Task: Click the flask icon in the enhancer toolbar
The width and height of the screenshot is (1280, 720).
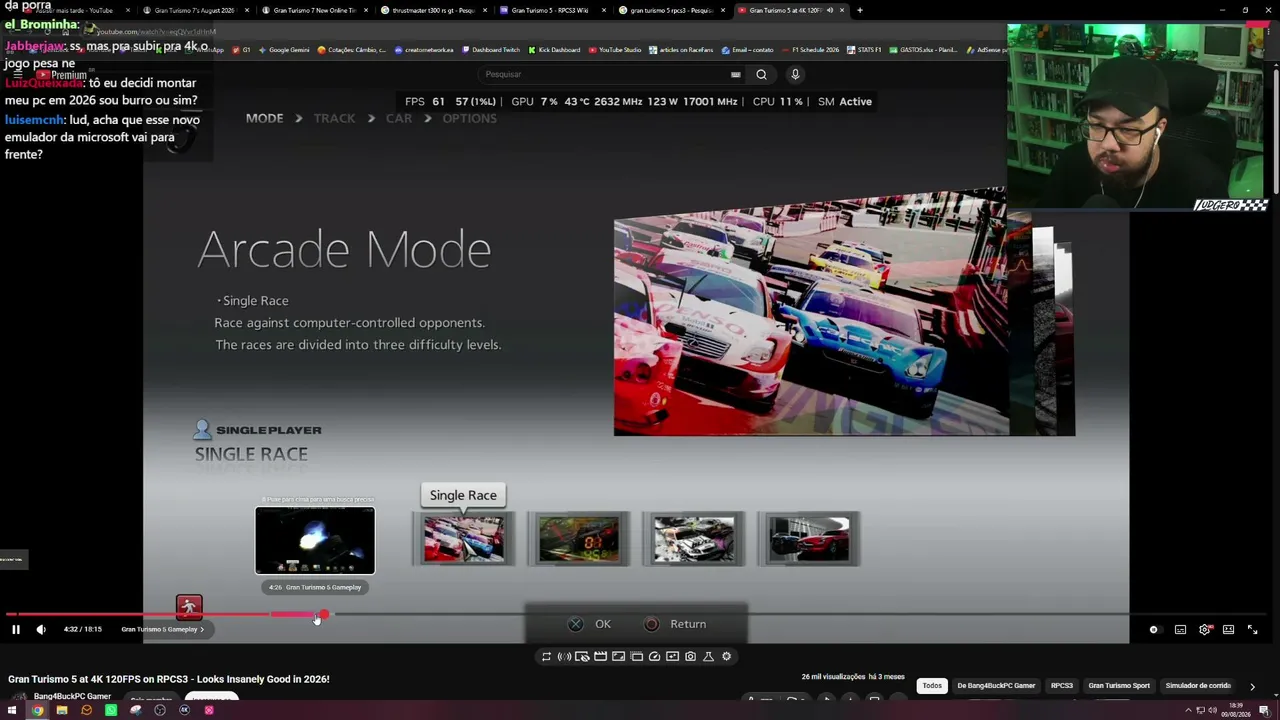Action: [x=708, y=656]
